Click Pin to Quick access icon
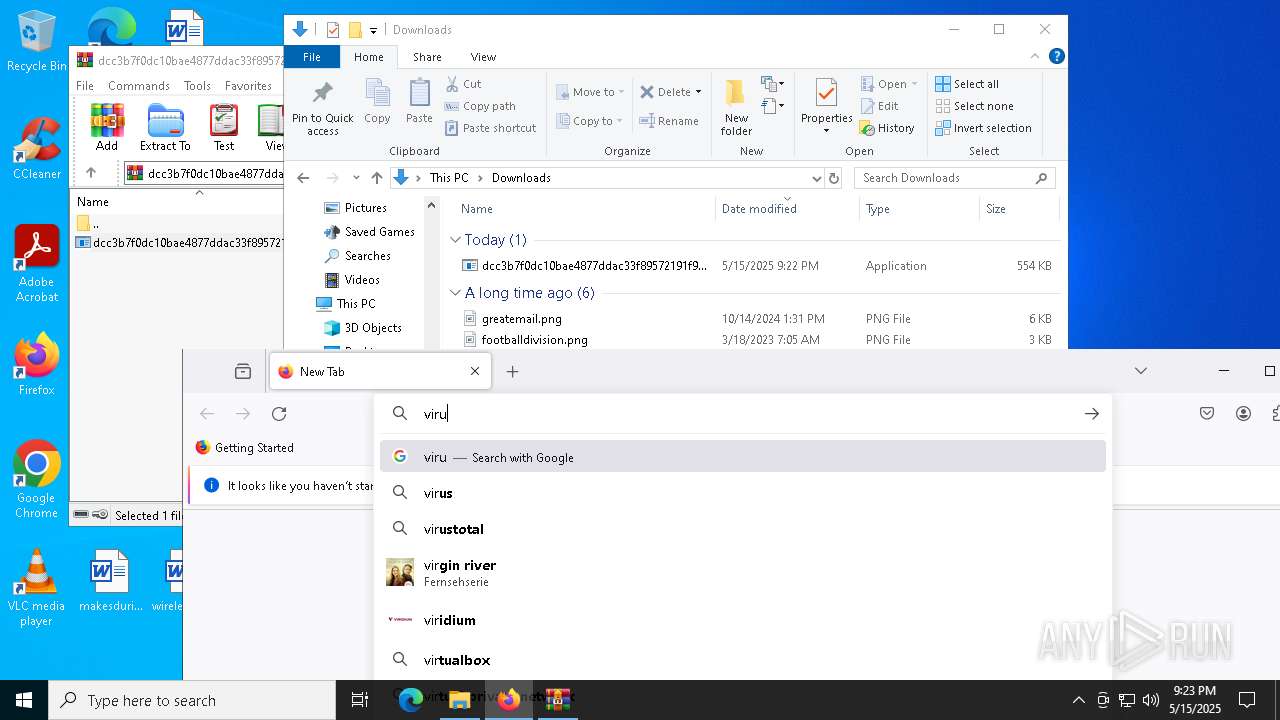Screen dimensions: 1280x720 point(322,108)
